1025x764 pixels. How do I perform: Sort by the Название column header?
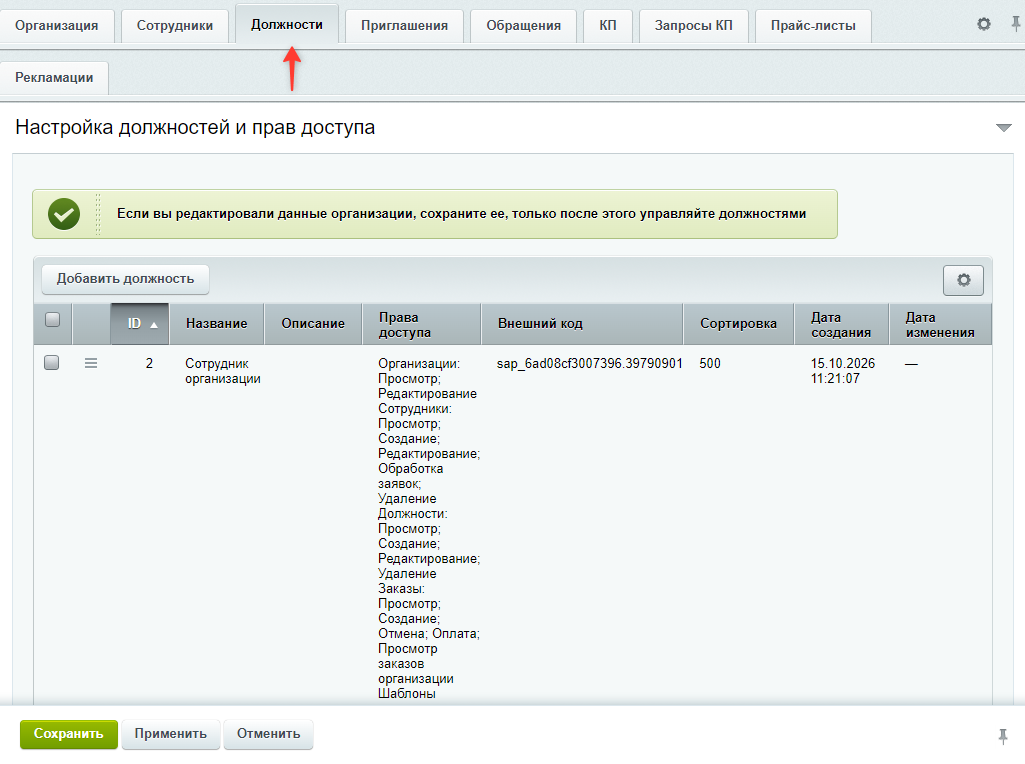pyautogui.click(x=217, y=324)
